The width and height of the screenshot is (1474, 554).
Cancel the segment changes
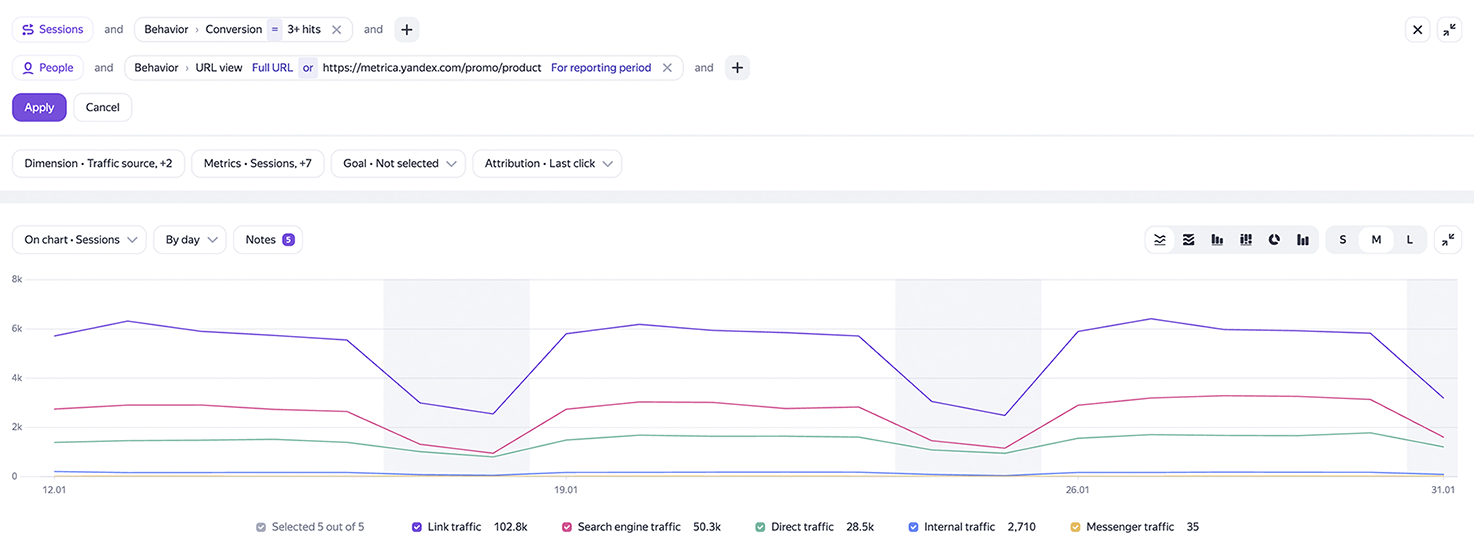(102, 107)
